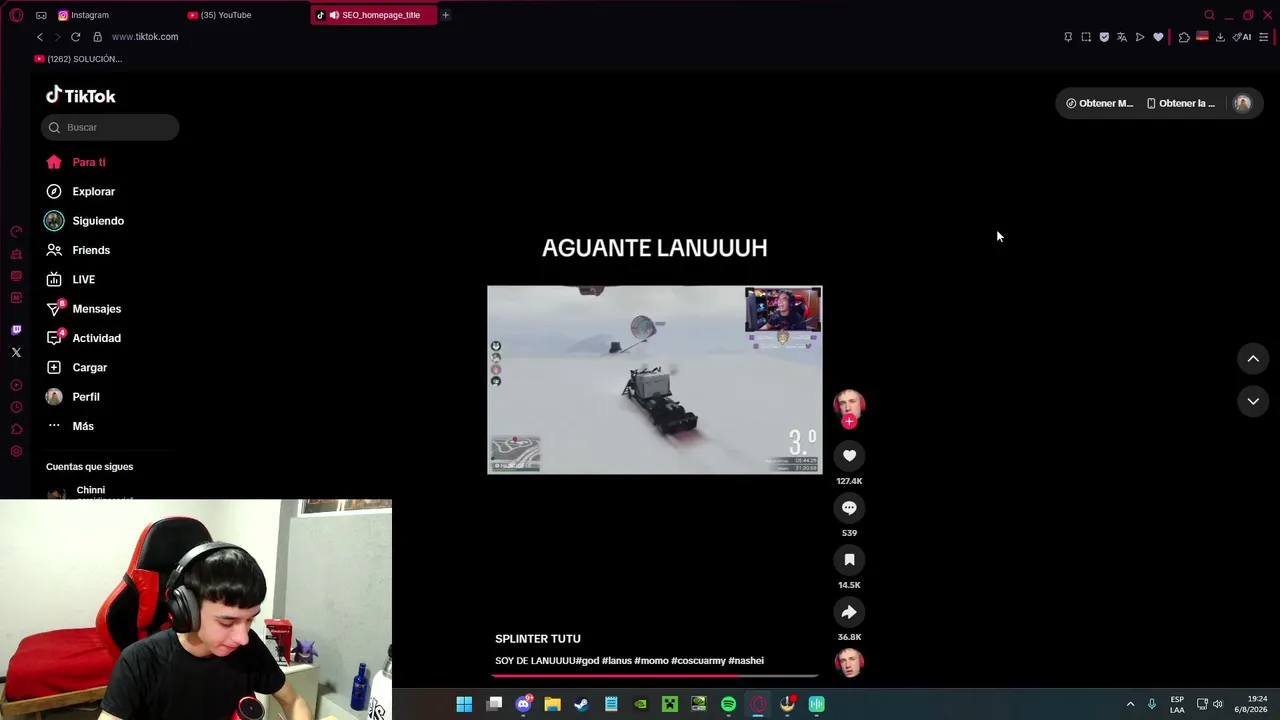Switch to the (35) YouTube tab
This screenshot has height=720, width=1280.
coord(220,15)
